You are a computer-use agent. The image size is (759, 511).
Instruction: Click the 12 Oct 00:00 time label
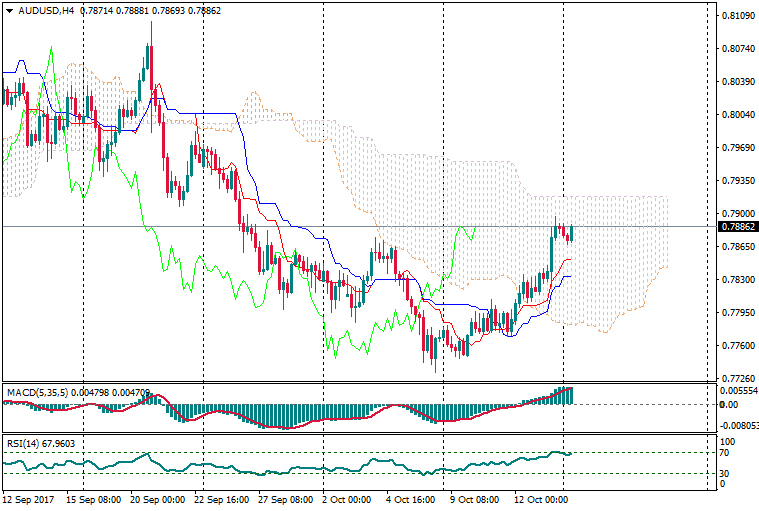pos(541,499)
